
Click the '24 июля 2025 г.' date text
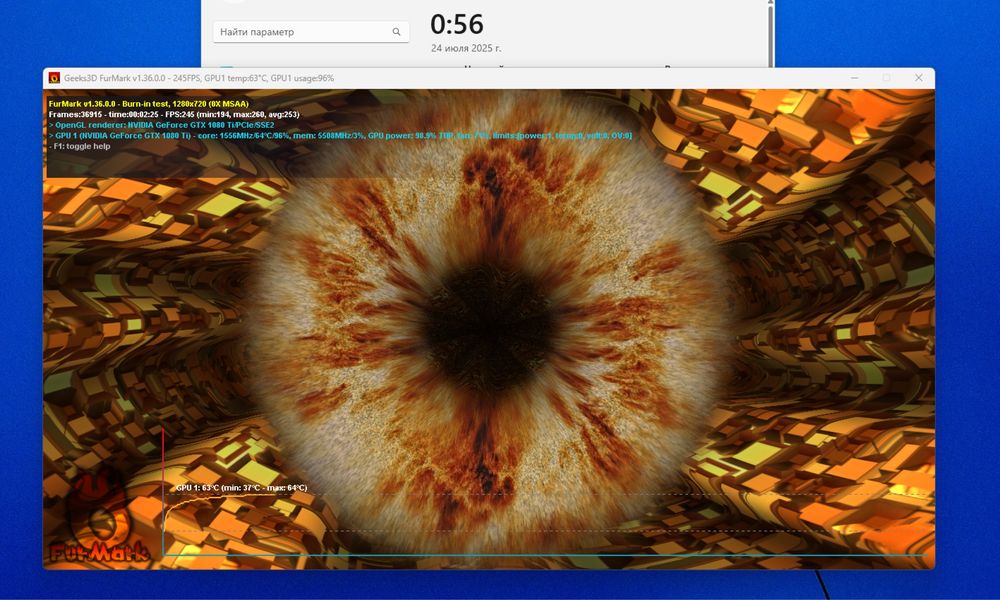pos(466,48)
